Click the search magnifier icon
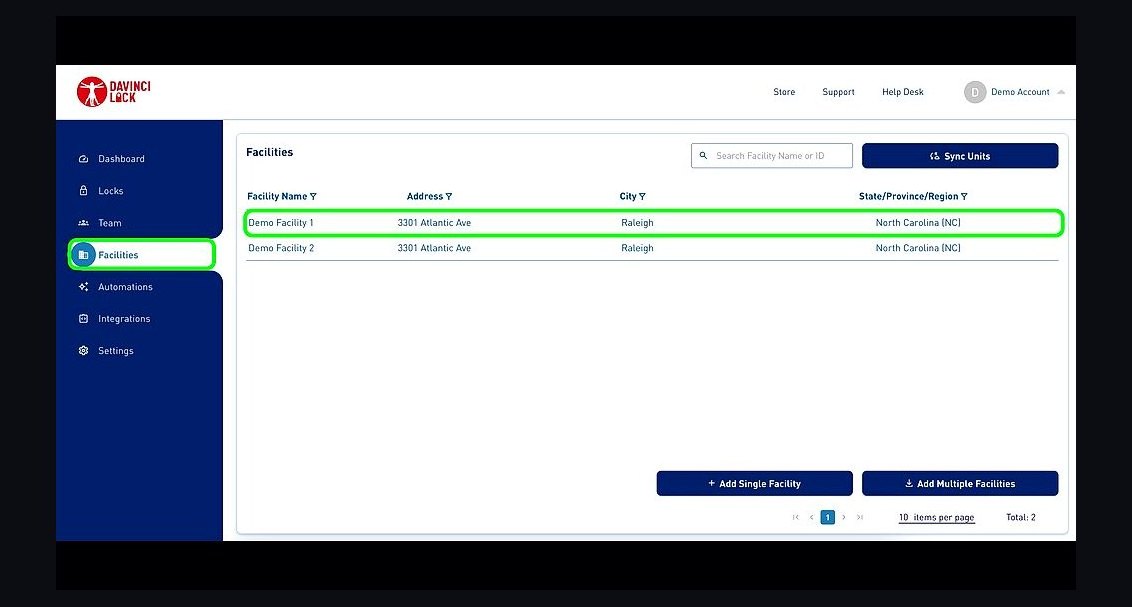Viewport: 1132px width, 607px height. (x=703, y=156)
